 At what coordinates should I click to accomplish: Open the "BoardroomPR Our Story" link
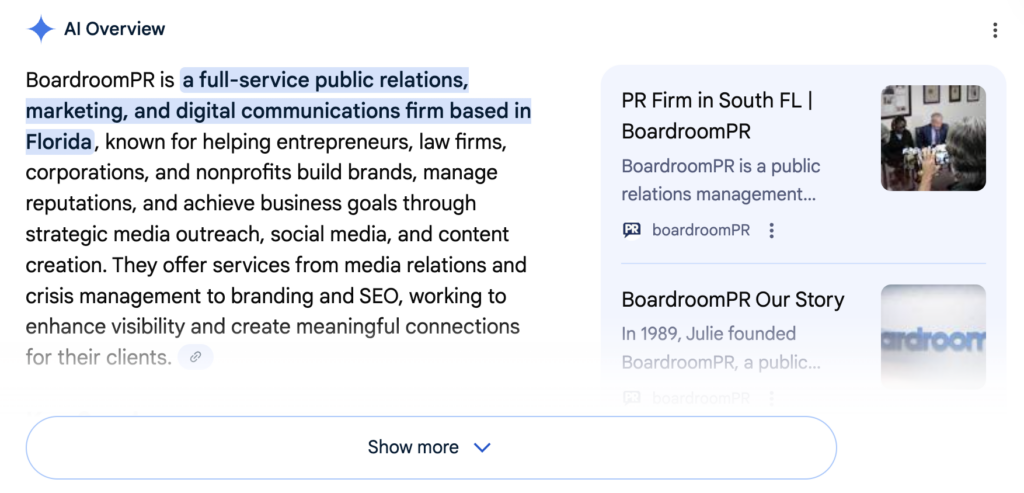click(x=732, y=299)
